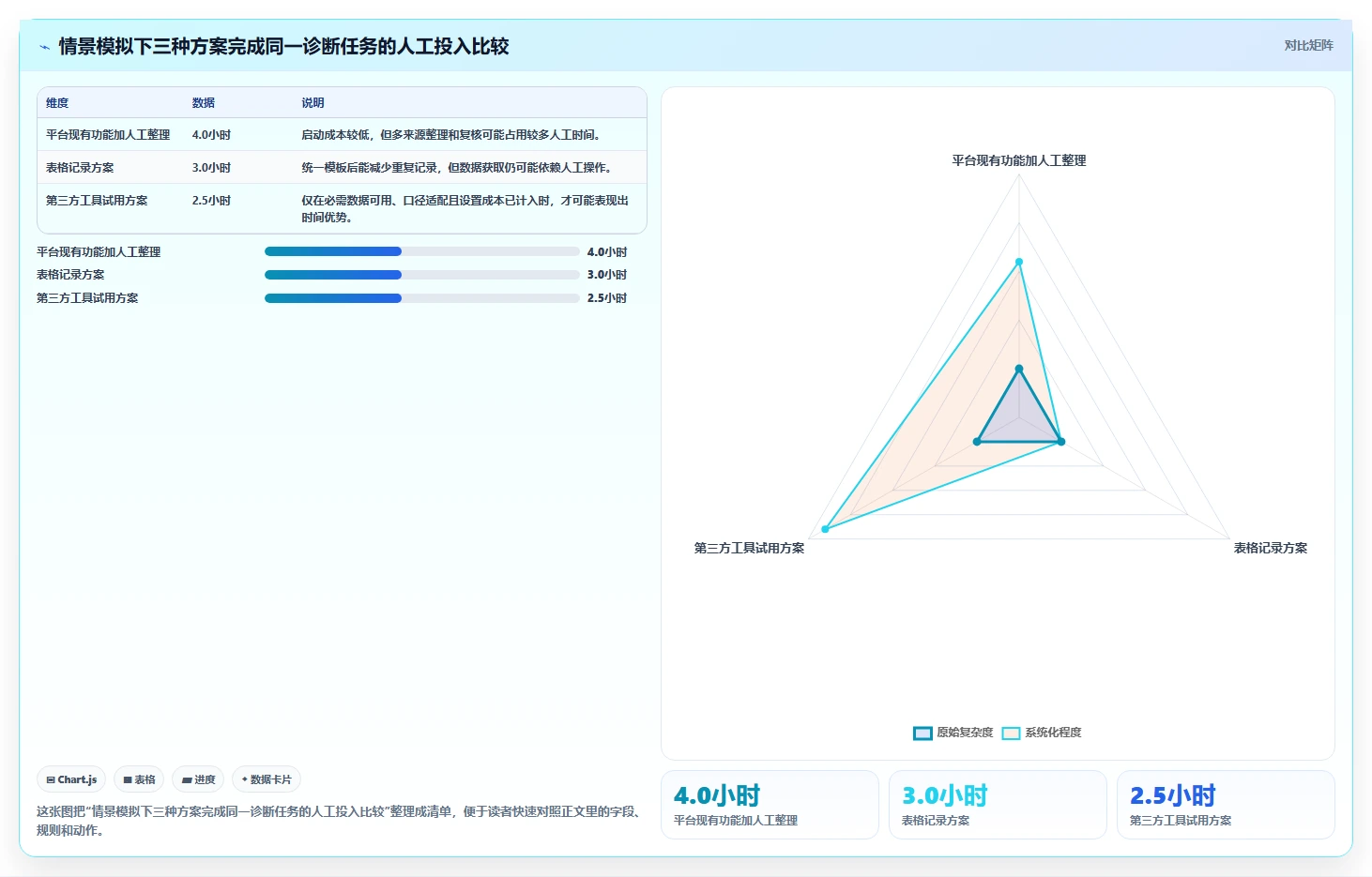
Task: Toggle the 原始复杂度 legend swatch
Action: point(922,733)
